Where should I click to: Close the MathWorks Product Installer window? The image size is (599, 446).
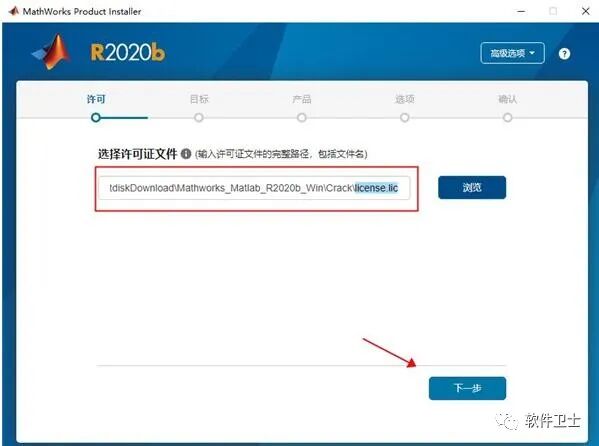(586, 11)
